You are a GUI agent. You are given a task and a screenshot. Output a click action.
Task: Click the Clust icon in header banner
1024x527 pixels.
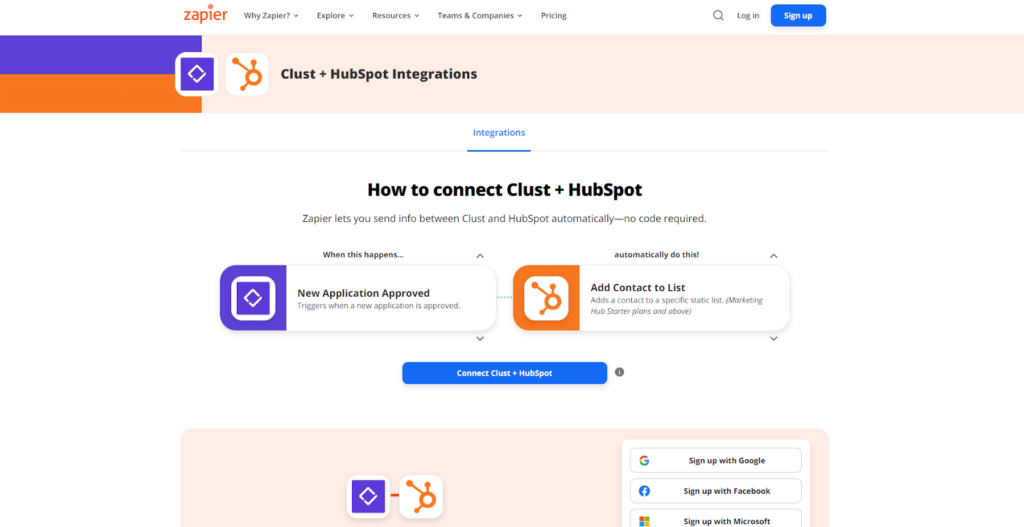(x=197, y=74)
